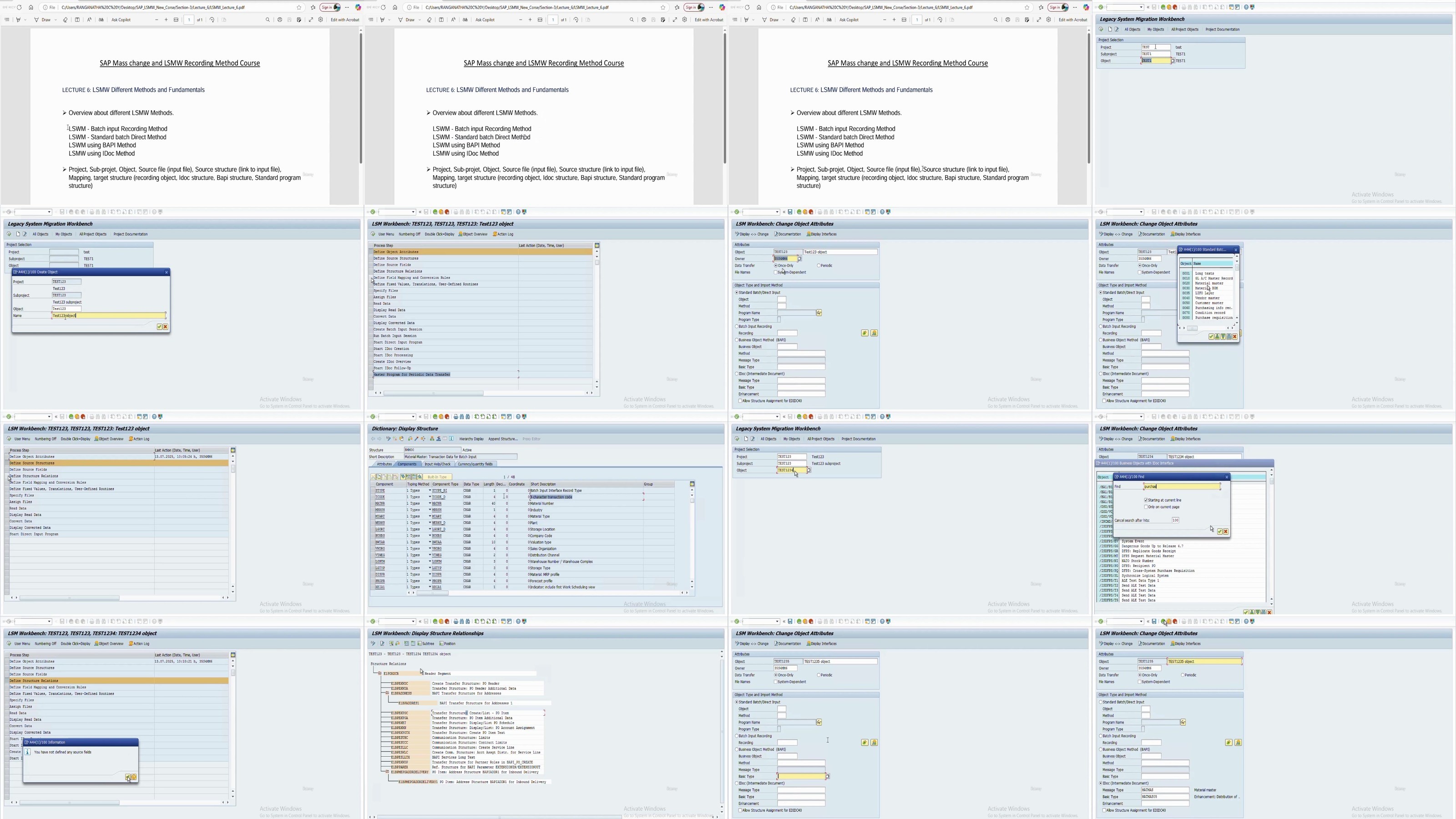Open typing-method dropdown in STYPE row of Dictionary
Screen dimensions: 1456x819
(x=430, y=490)
